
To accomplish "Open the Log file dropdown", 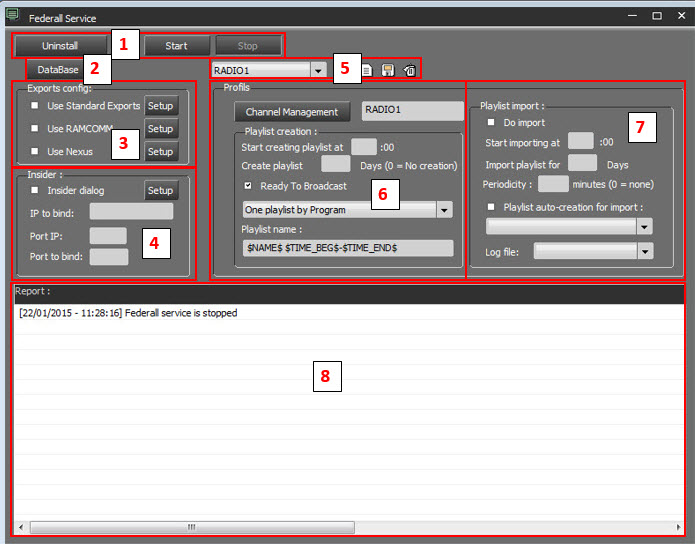I will pos(644,252).
